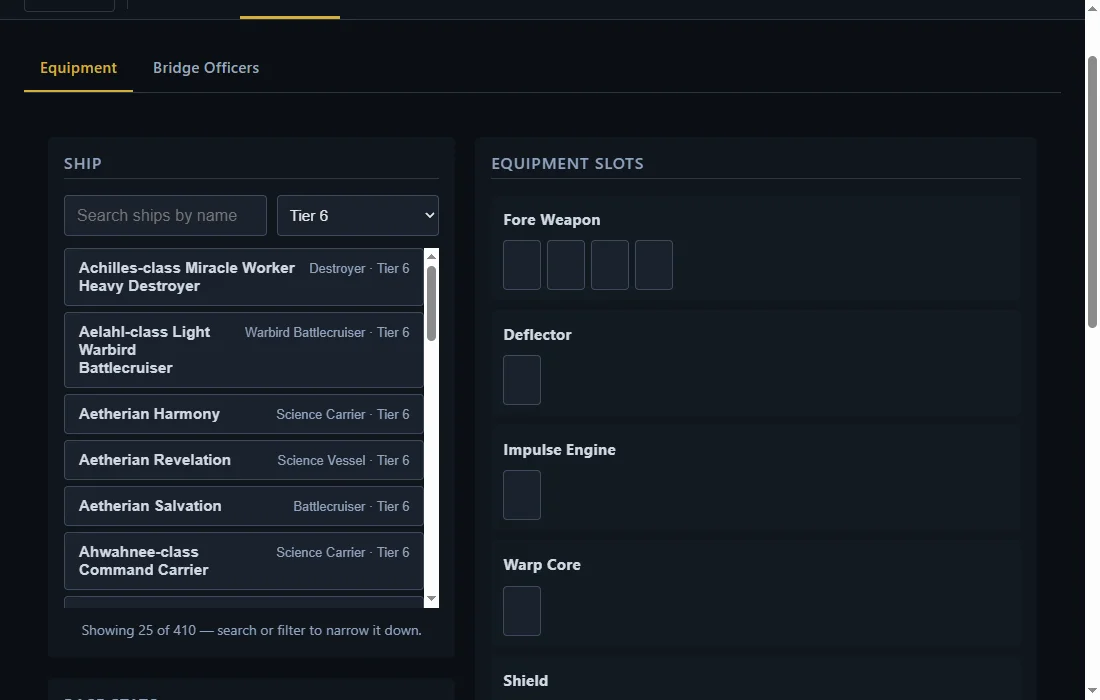Click the 'Fore Weapon' slot label
This screenshot has height=700, width=1100.
[x=551, y=220]
